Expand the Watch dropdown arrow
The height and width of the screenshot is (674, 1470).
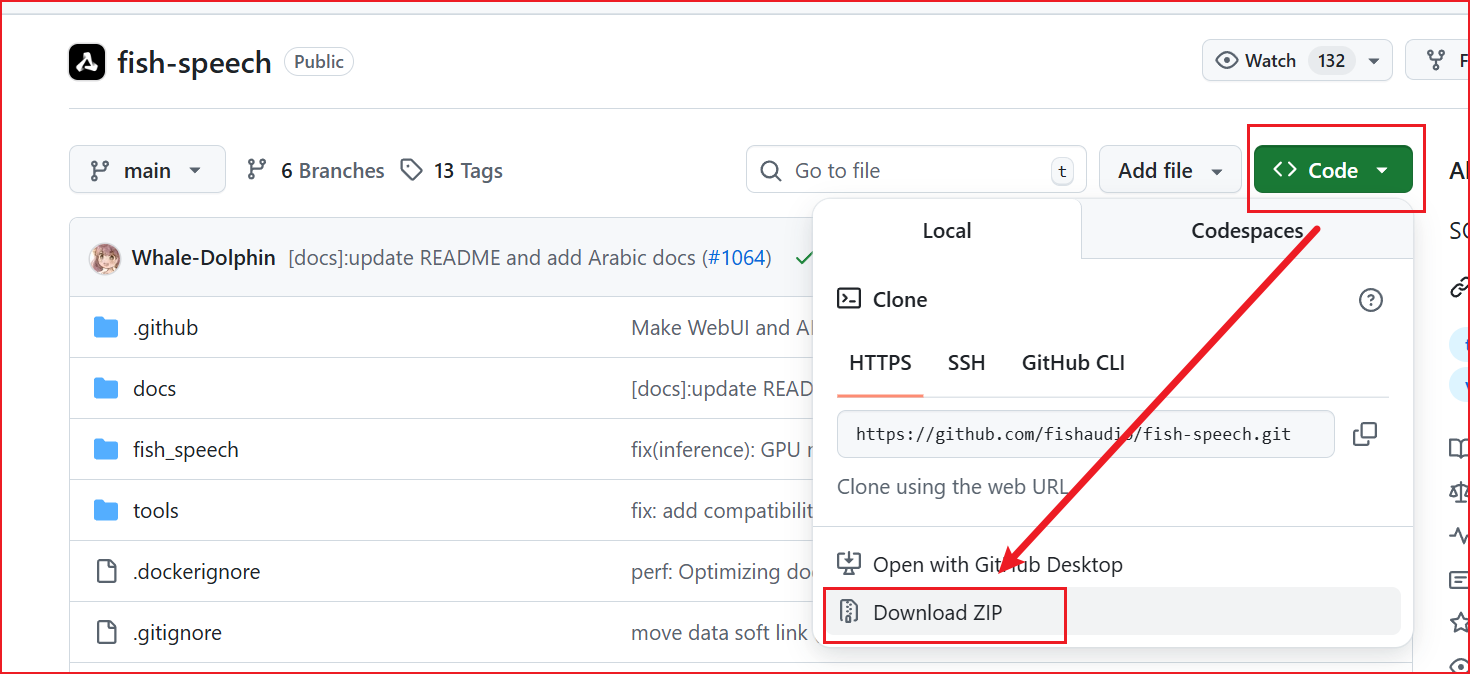click(x=1375, y=61)
